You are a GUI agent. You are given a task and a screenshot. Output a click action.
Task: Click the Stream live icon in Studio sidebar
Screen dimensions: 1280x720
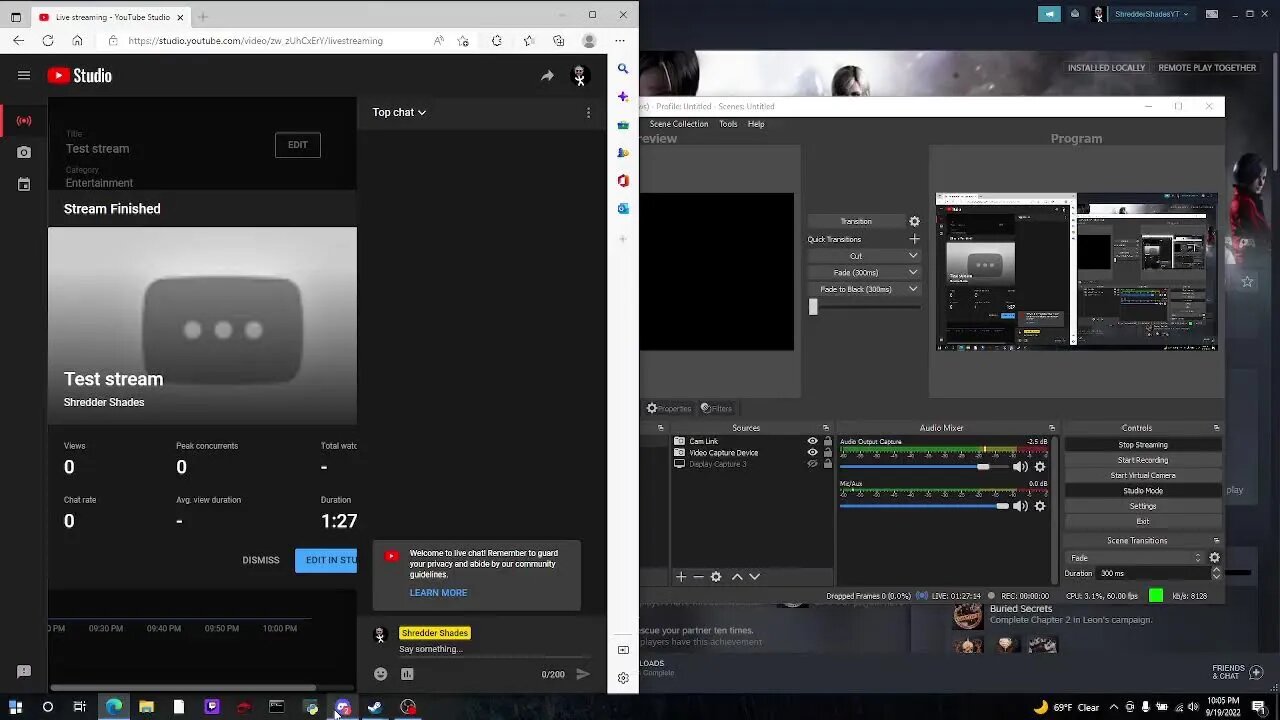24,121
